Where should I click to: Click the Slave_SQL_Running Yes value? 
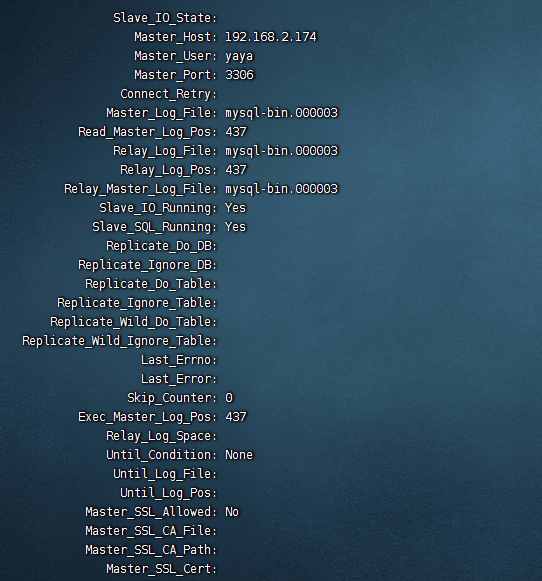[x=235, y=227]
